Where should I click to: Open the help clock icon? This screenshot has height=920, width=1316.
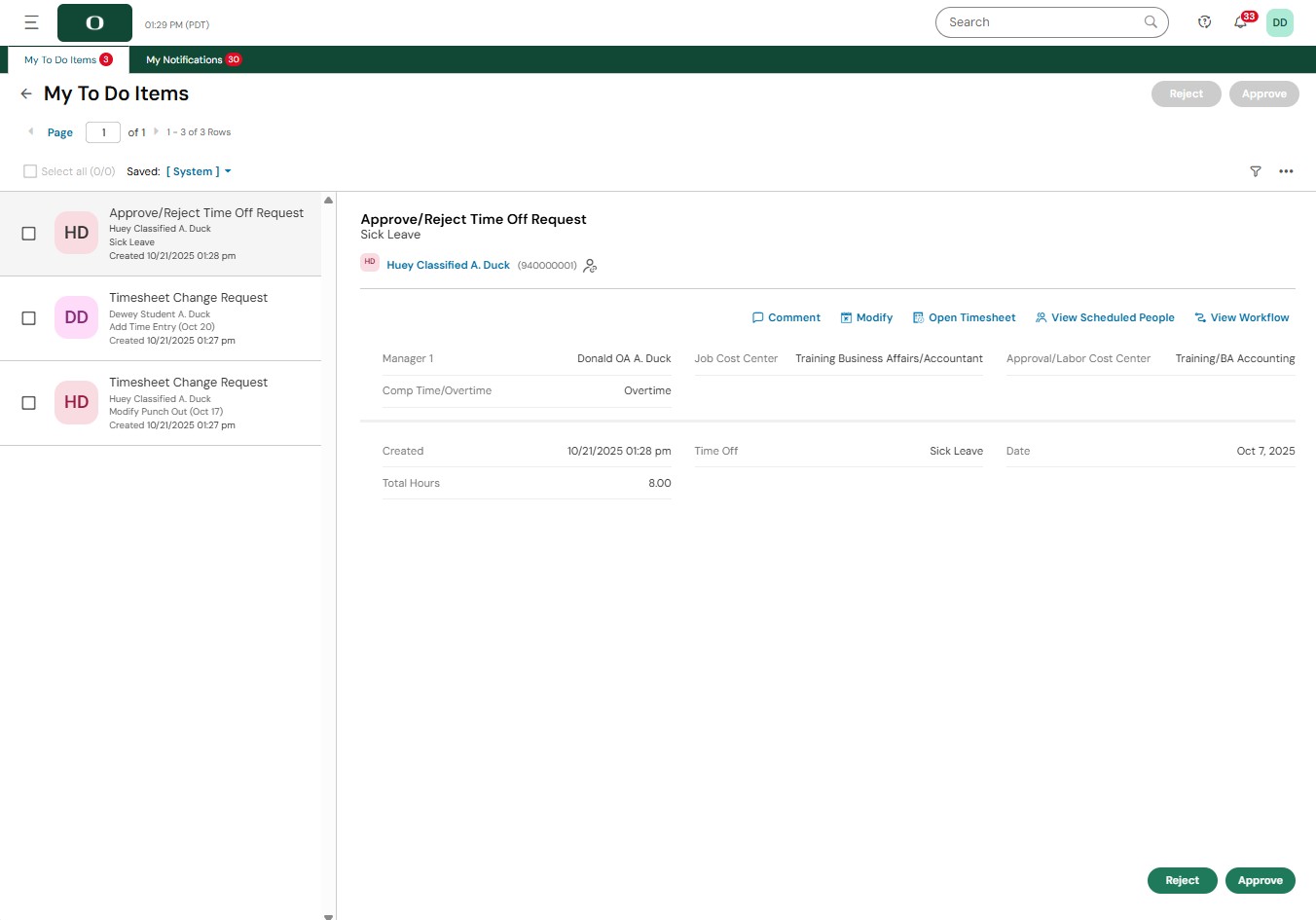1204,22
